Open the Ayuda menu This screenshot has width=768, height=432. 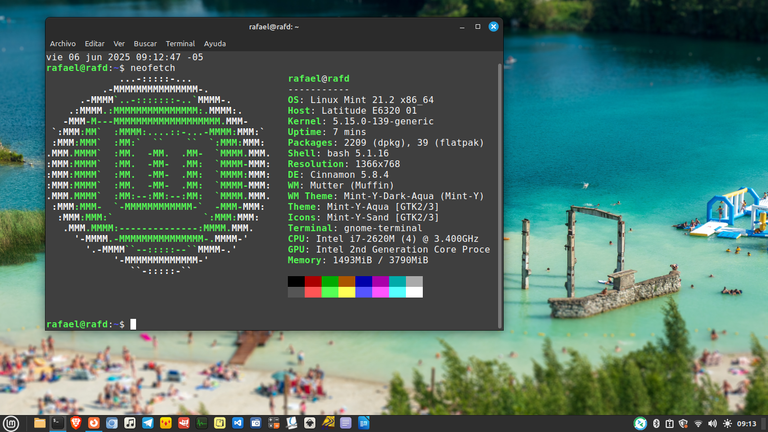(215, 44)
